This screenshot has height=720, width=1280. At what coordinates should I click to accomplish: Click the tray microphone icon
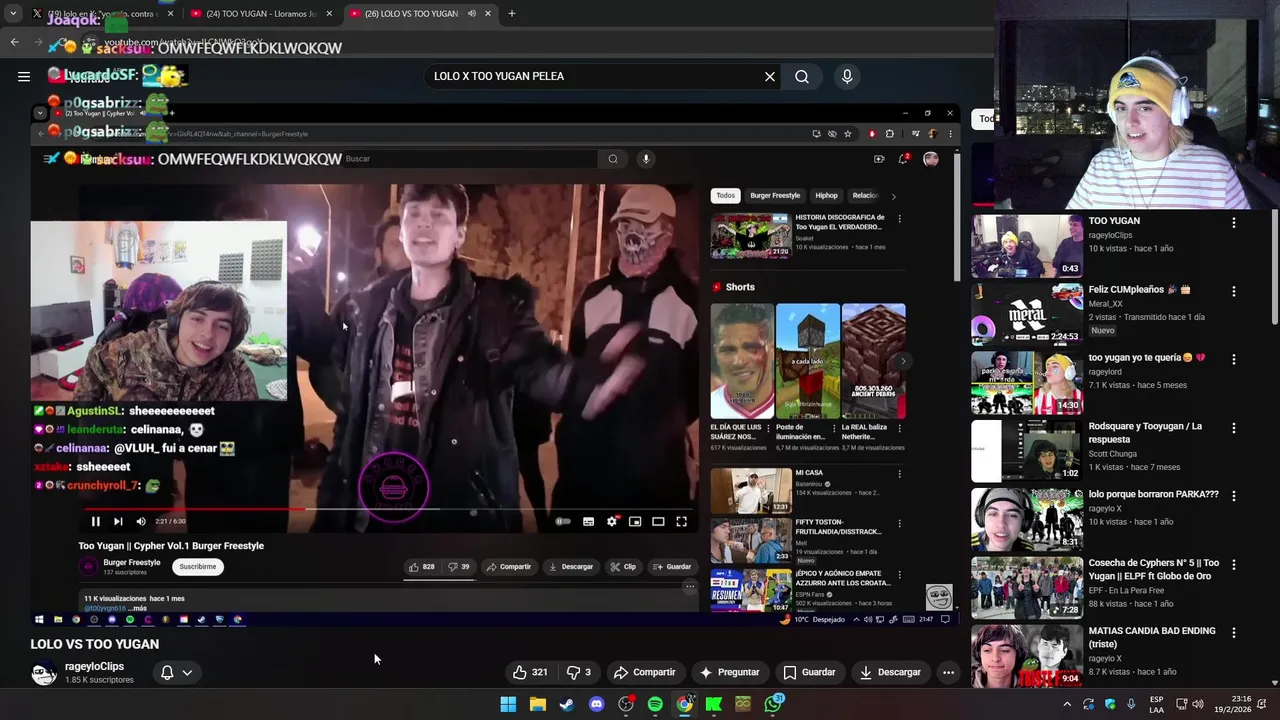pyautogui.click(x=1131, y=704)
